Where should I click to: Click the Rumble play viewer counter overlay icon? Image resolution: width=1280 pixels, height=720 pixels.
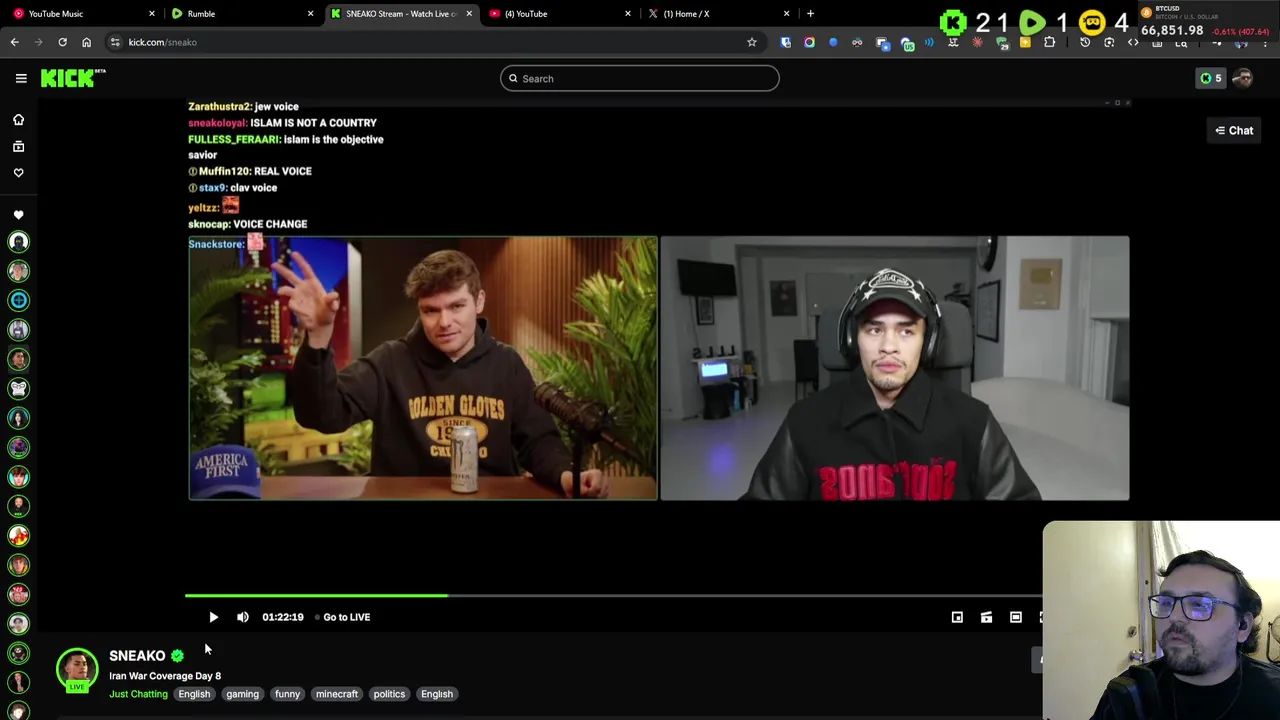1032,22
